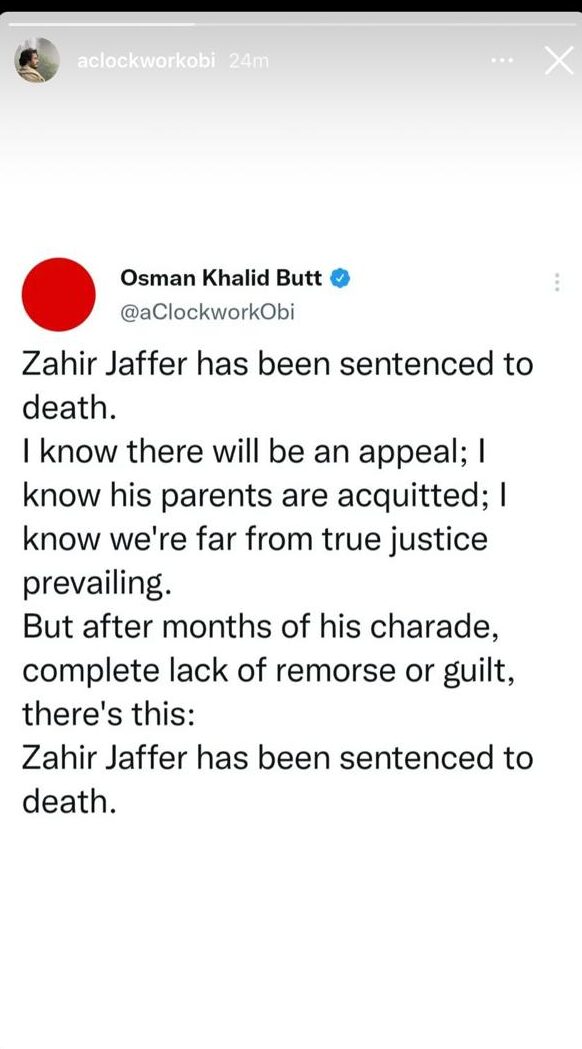This screenshot has width=582, height=1049.
Task: Open the @aClockworkObi Twitter handle
Action: (207, 312)
